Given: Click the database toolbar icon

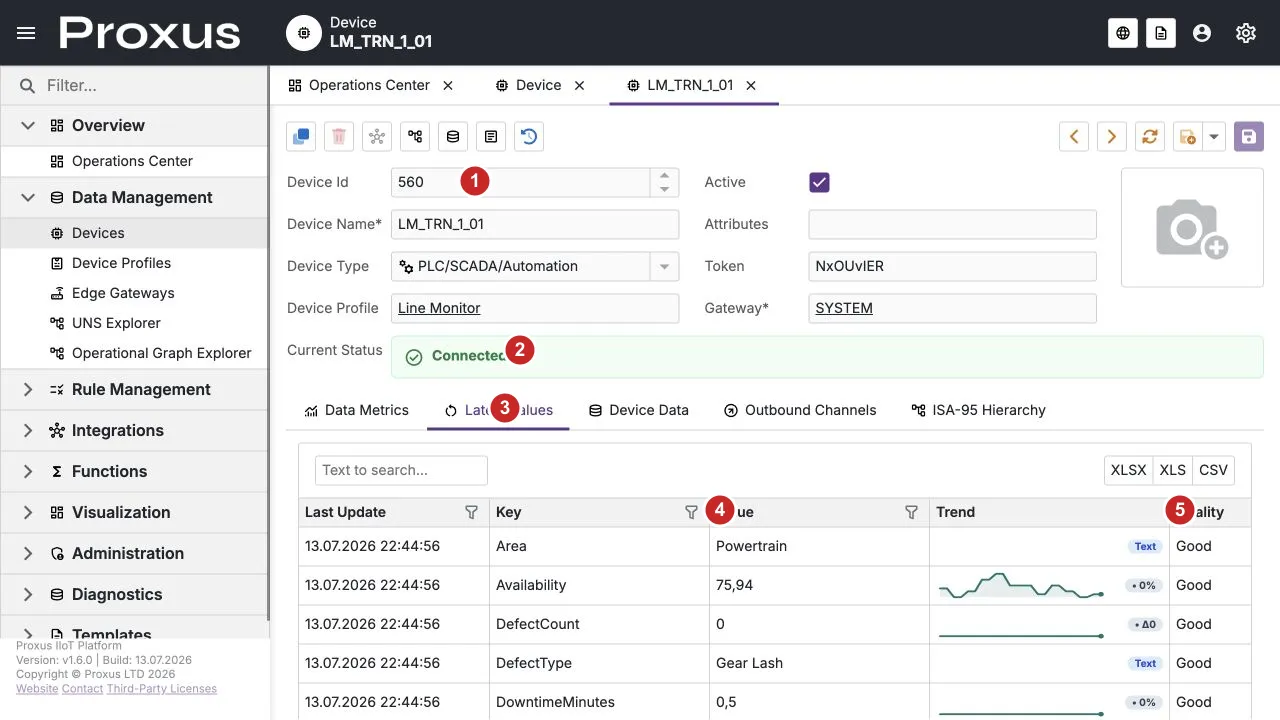Looking at the screenshot, I should point(453,137).
